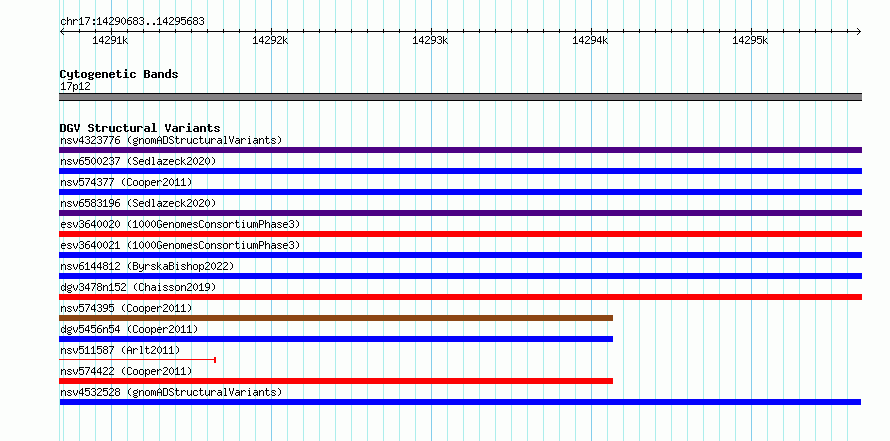This screenshot has width=890, height=441.
Task: Click the 14293k ruler tick label
Action: click(x=430, y=40)
